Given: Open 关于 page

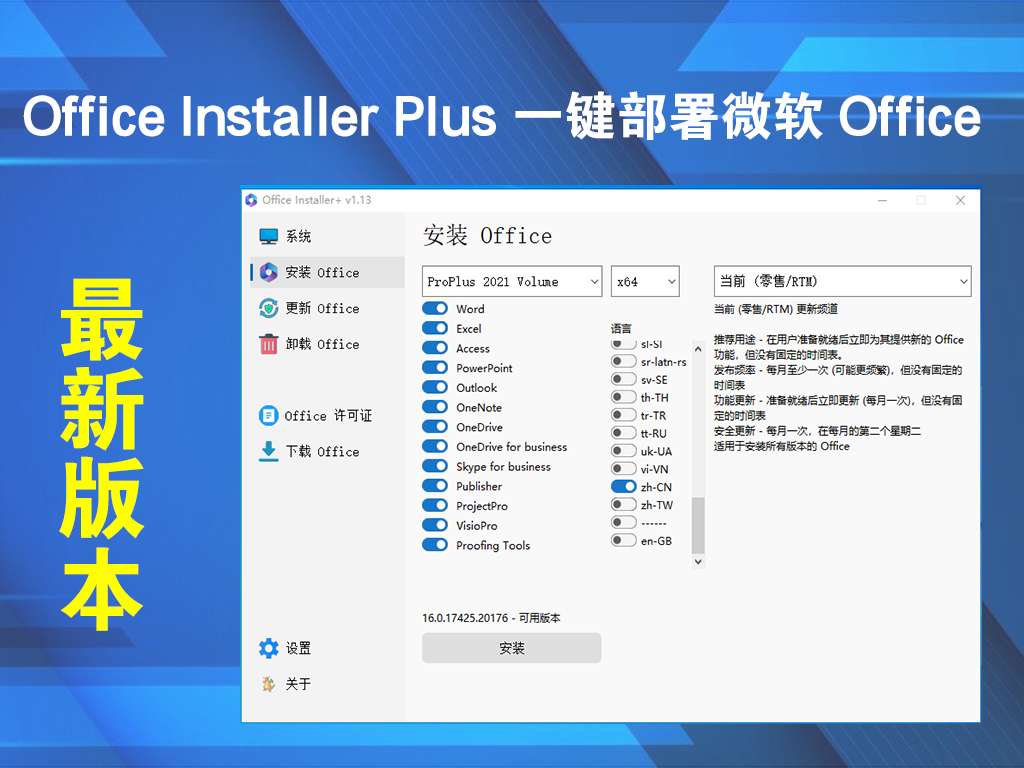Looking at the screenshot, I should click(328, 684).
